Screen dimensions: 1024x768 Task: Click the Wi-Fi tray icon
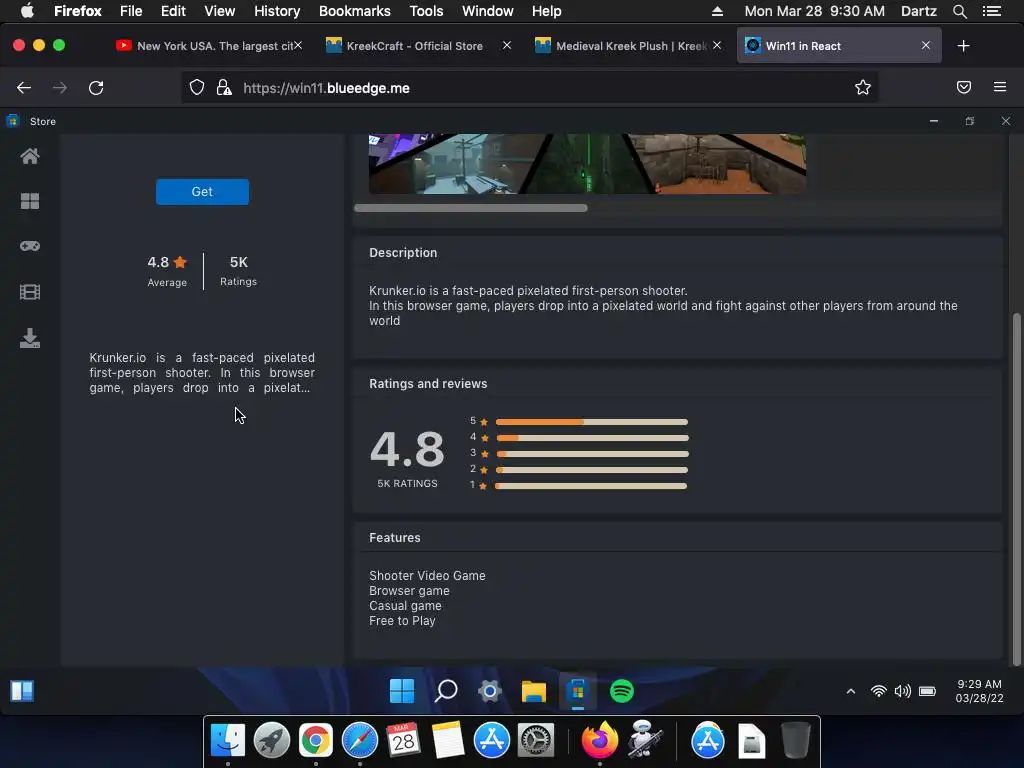pos(879,691)
